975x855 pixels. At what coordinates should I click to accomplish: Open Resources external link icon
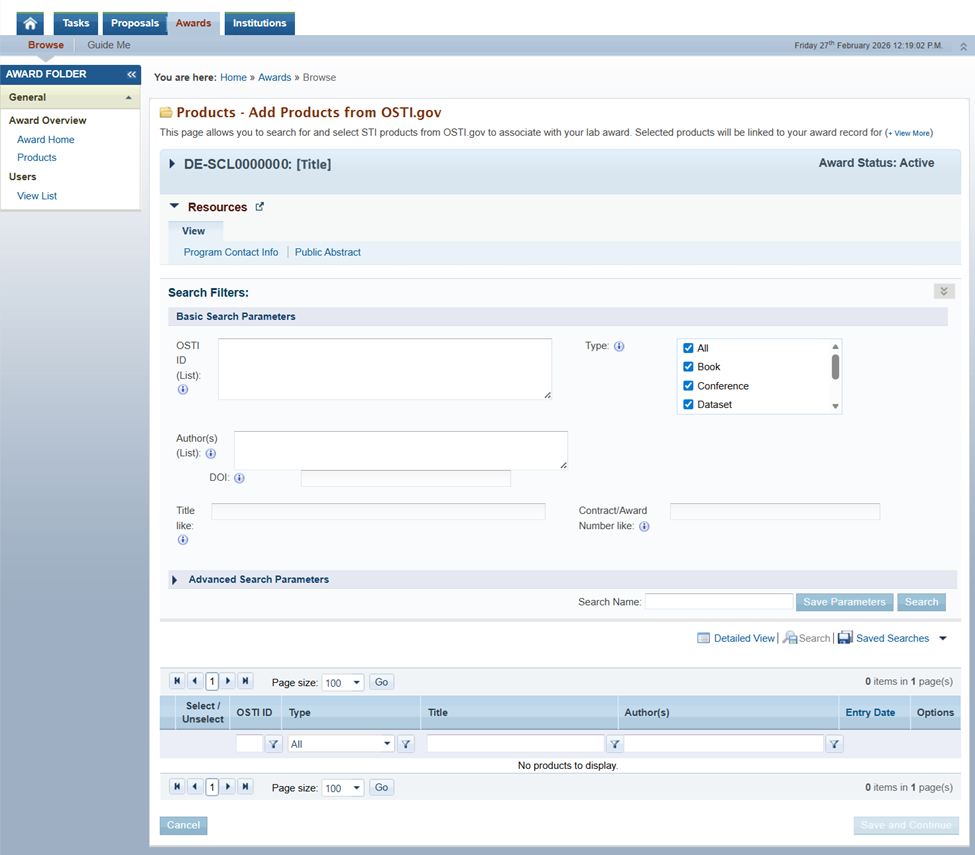[x=260, y=207]
